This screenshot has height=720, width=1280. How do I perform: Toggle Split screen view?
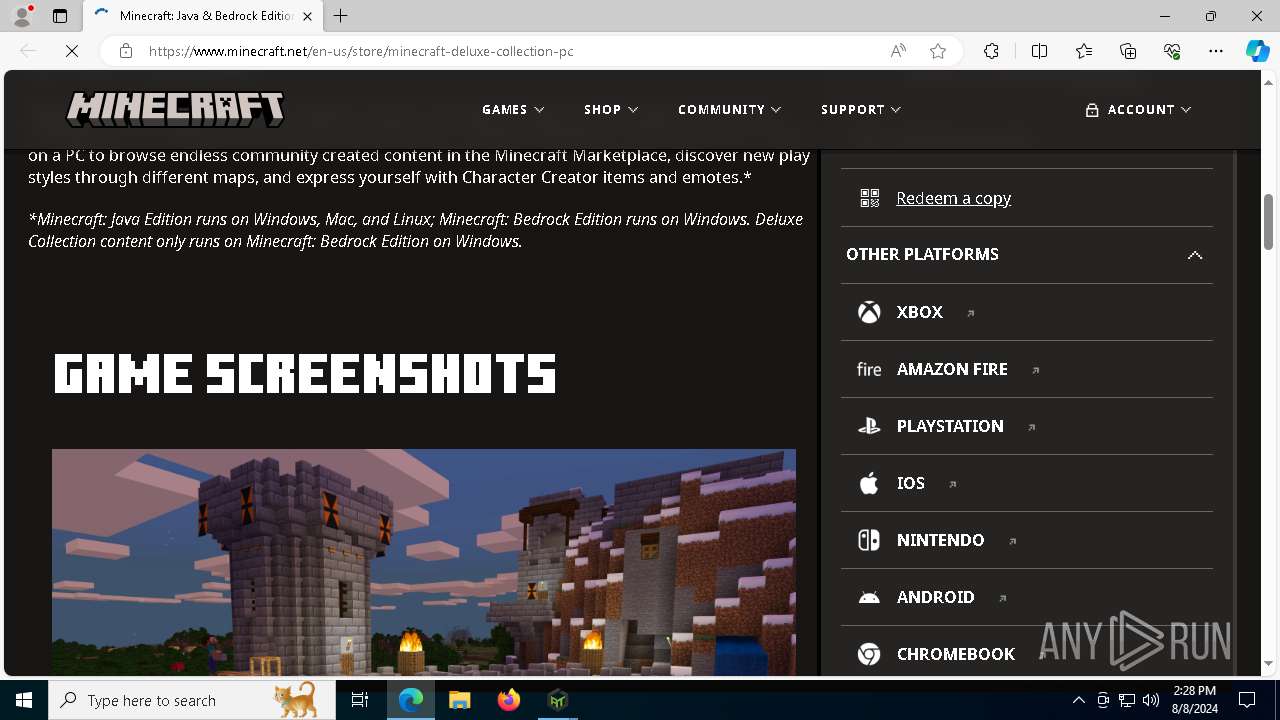pos(1039,51)
